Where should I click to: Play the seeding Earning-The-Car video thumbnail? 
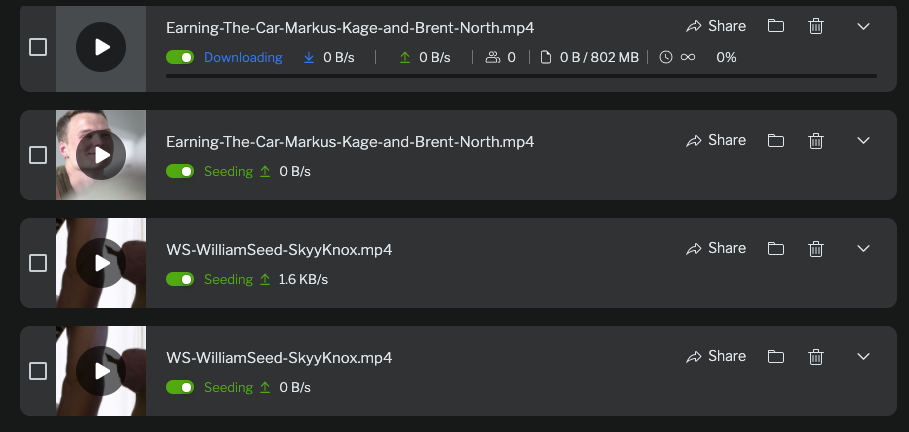101,155
